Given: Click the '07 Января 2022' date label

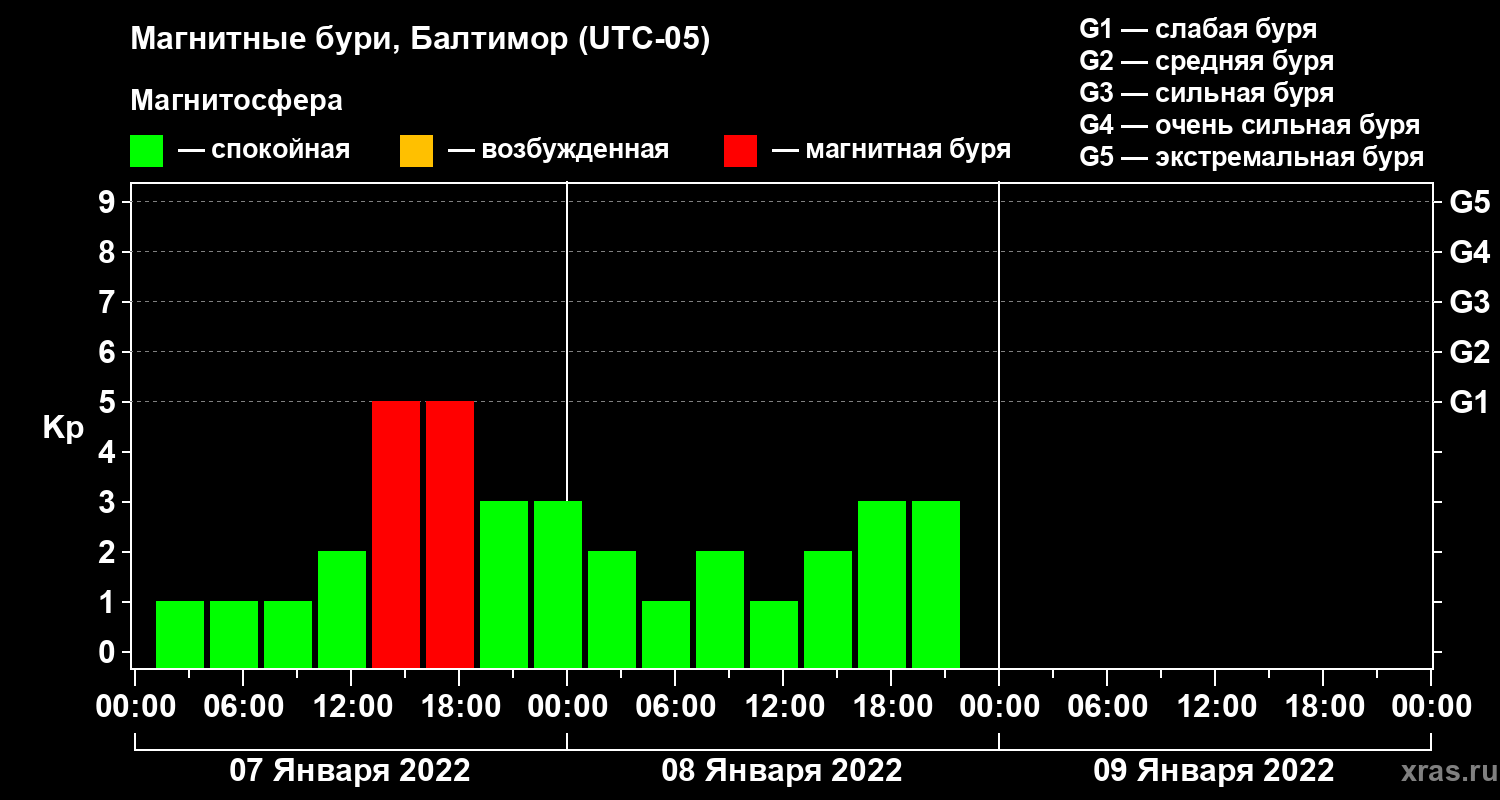Looking at the screenshot, I should click(350, 771).
